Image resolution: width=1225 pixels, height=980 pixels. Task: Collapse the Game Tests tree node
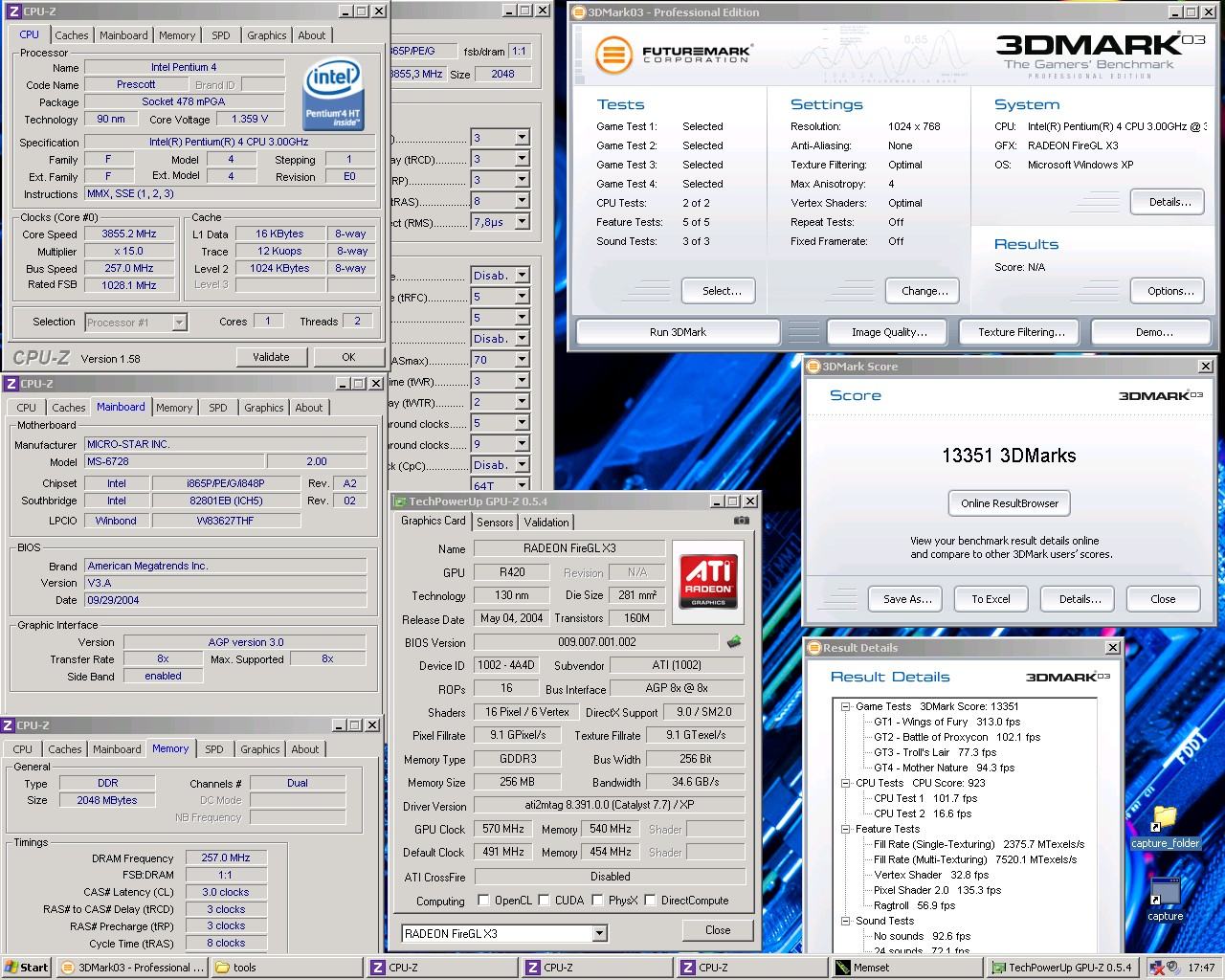coord(845,706)
